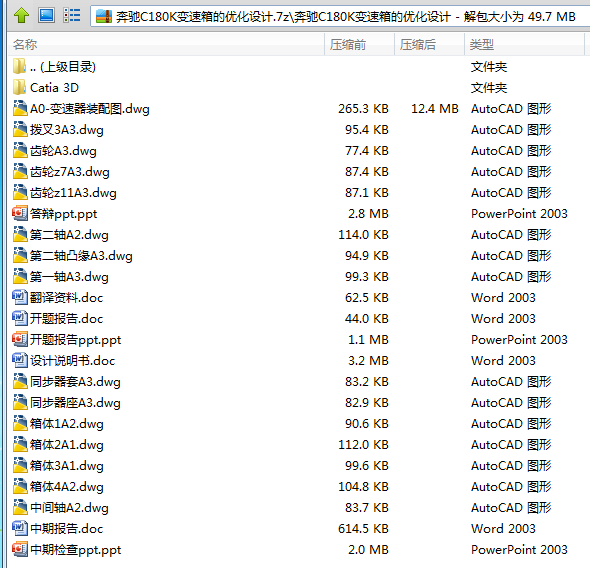Click the file name 第二轴A2.dwg
590x568 pixels.
coord(69,235)
